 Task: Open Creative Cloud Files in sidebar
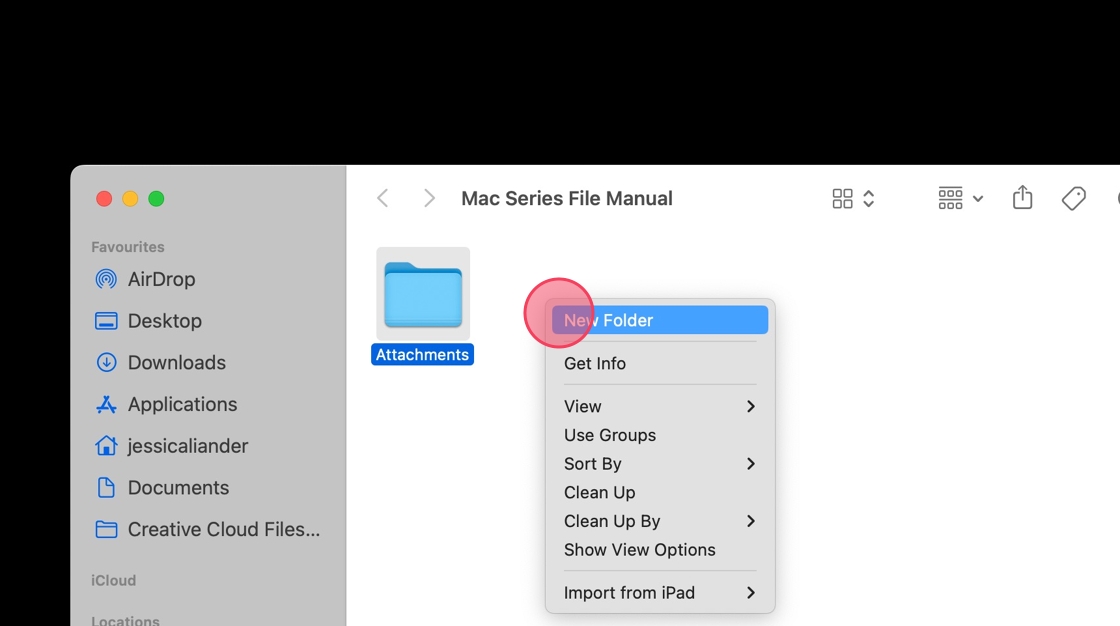click(x=224, y=530)
